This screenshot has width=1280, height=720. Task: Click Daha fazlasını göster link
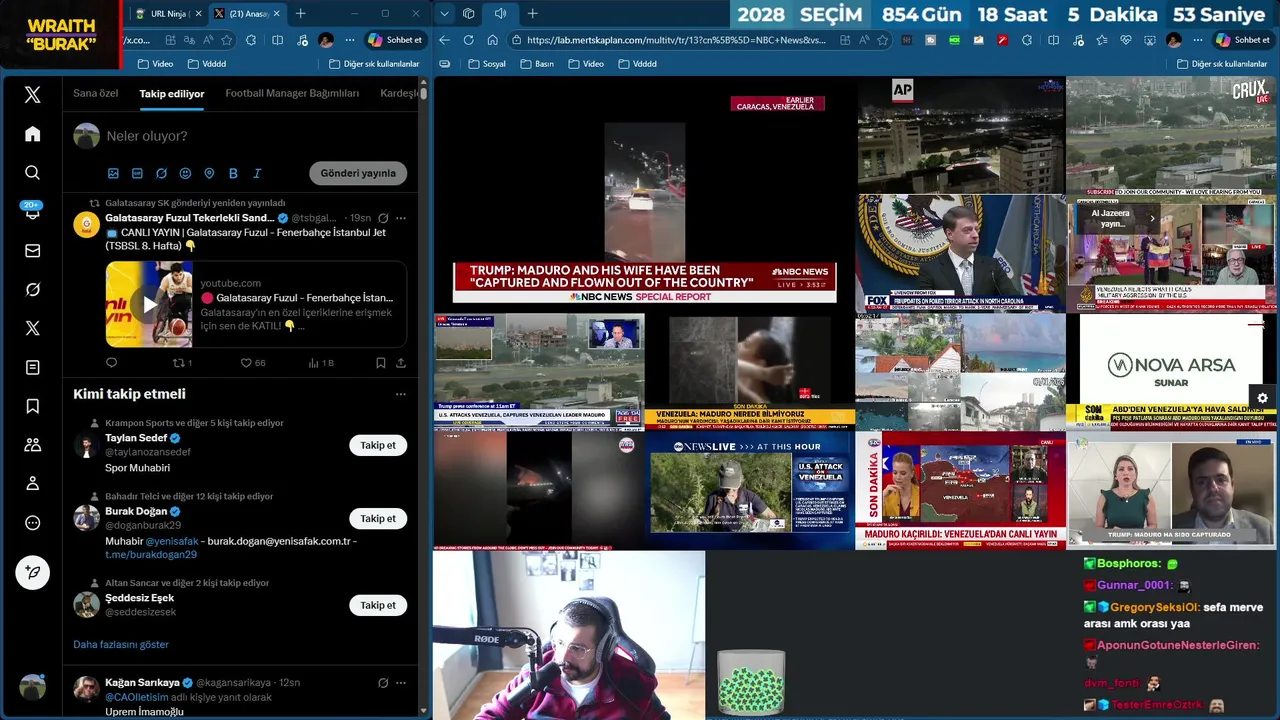click(121, 644)
